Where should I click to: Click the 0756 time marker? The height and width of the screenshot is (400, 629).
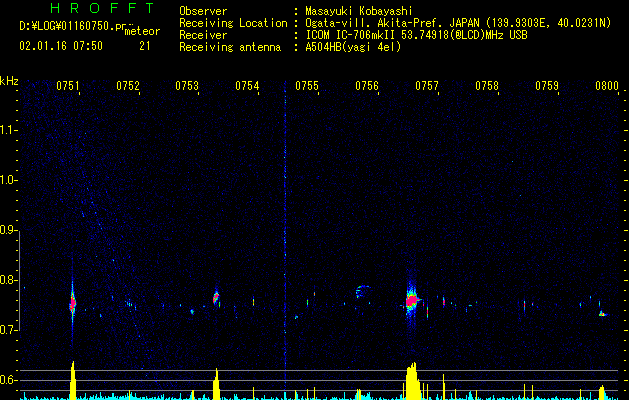pyautogui.click(x=367, y=86)
